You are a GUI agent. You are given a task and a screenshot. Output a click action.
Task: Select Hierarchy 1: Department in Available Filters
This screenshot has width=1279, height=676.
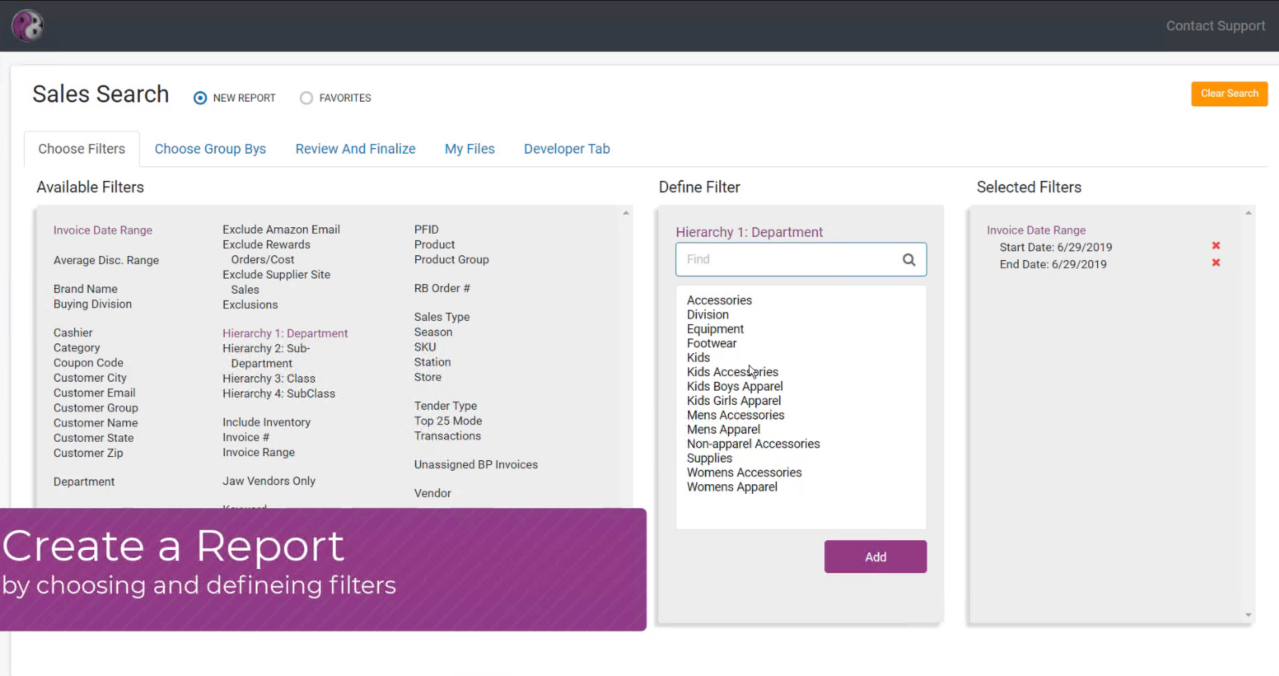(285, 333)
